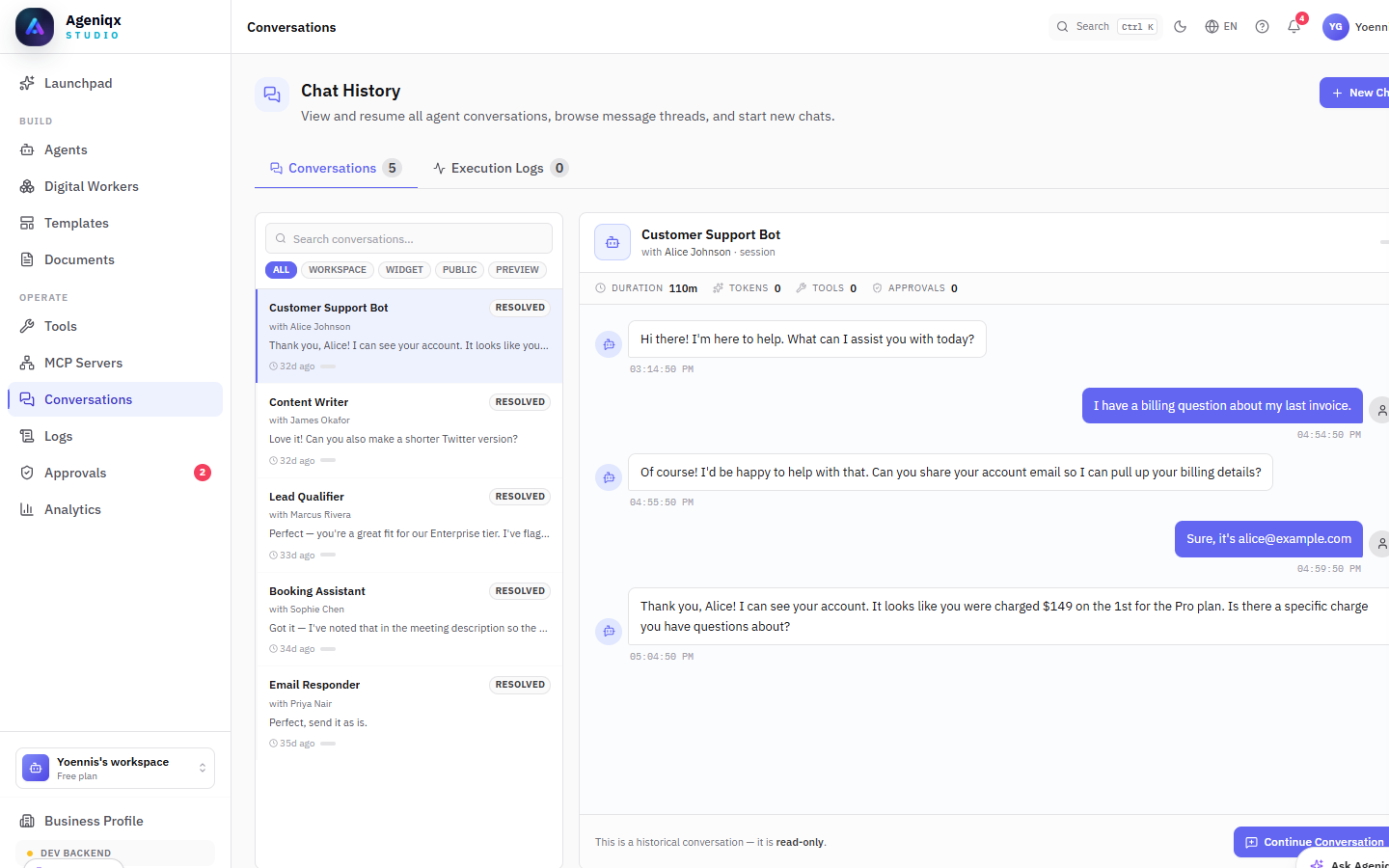Click user avatar beside billing question message
The height and width of the screenshot is (868, 1389).
(1381, 411)
